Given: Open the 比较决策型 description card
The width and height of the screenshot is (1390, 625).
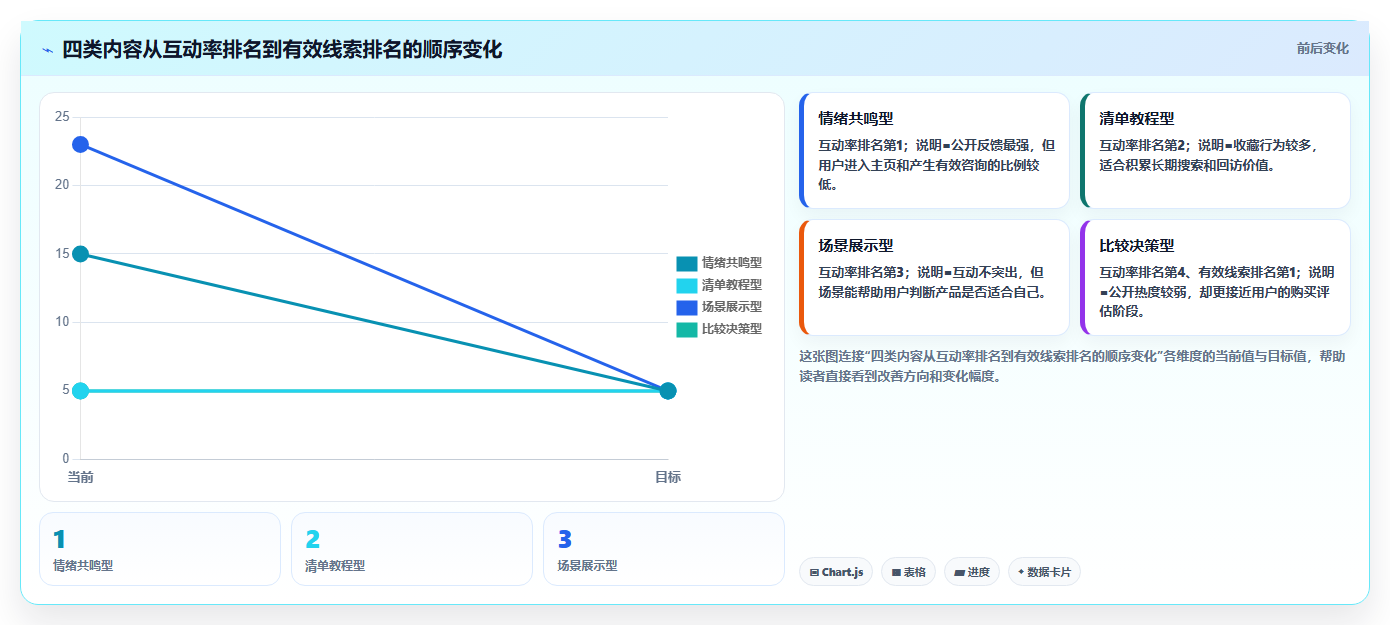Looking at the screenshot, I should (x=1216, y=277).
